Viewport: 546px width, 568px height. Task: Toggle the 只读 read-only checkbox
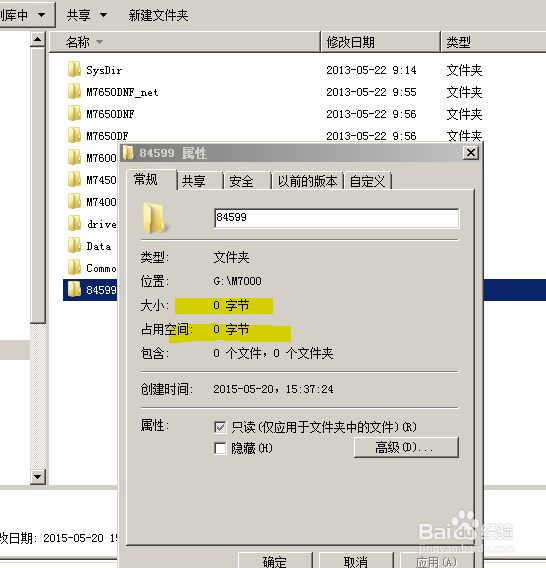(220, 427)
